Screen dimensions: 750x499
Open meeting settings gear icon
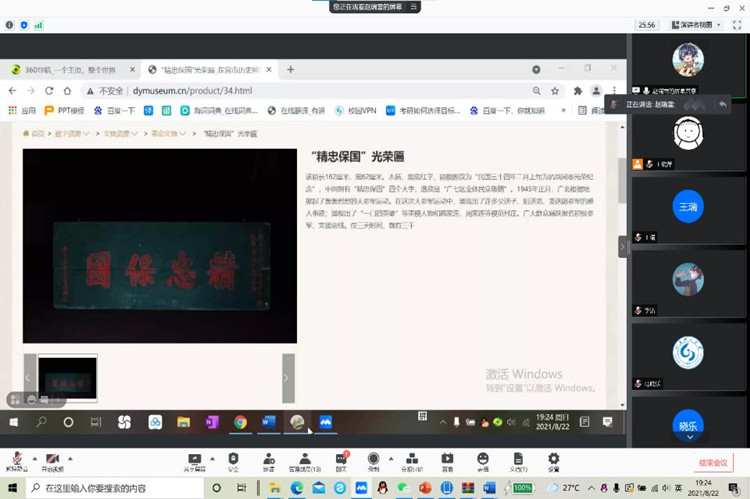(x=553, y=459)
